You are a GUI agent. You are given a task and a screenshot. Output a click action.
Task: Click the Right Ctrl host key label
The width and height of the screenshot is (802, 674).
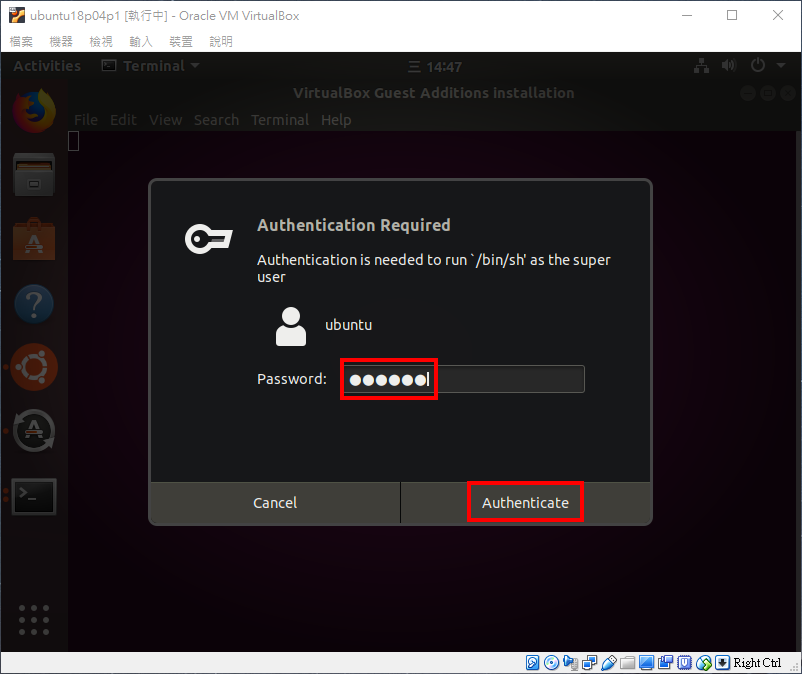(758, 663)
